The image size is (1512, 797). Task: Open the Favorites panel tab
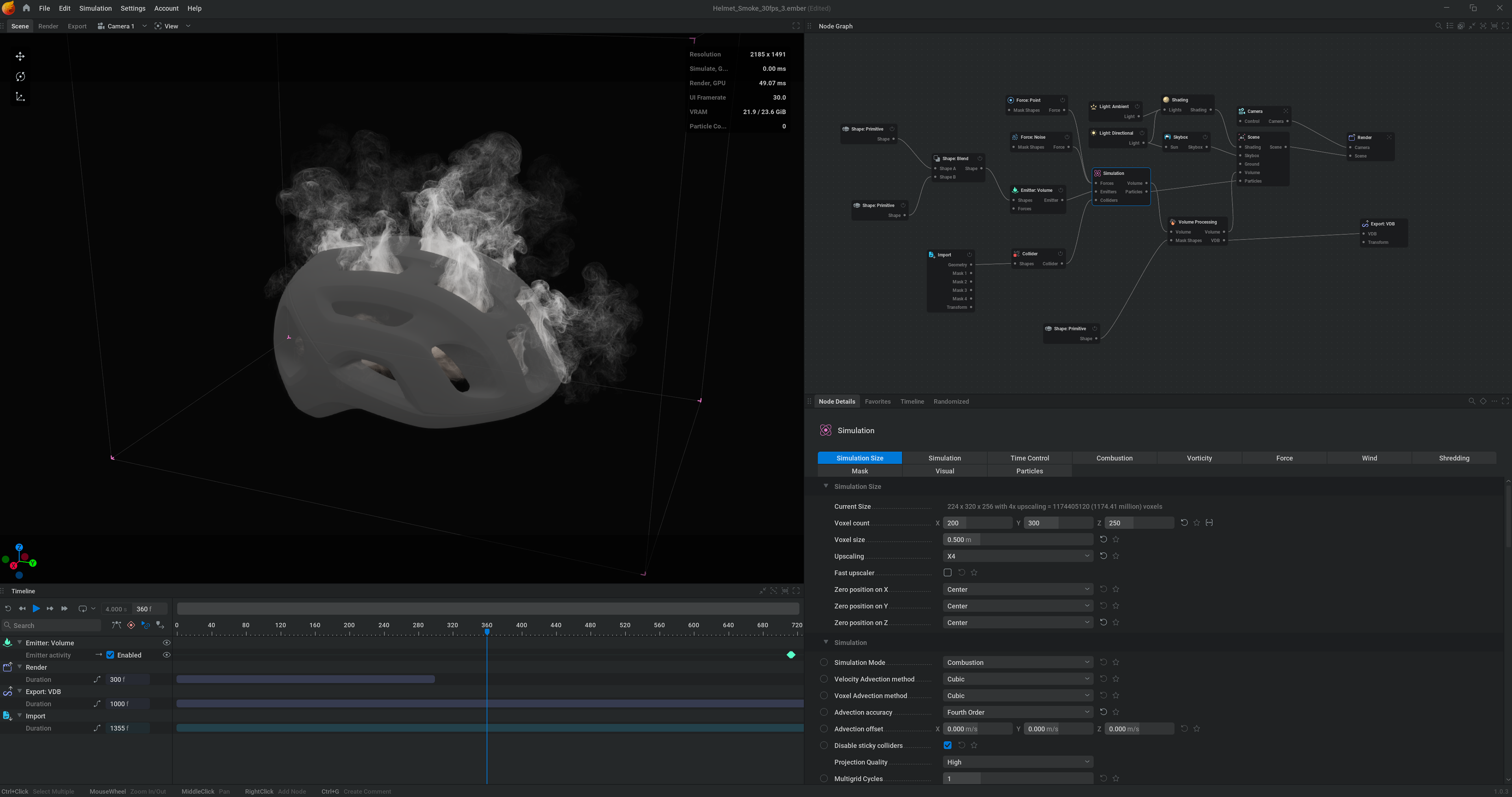(878, 401)
